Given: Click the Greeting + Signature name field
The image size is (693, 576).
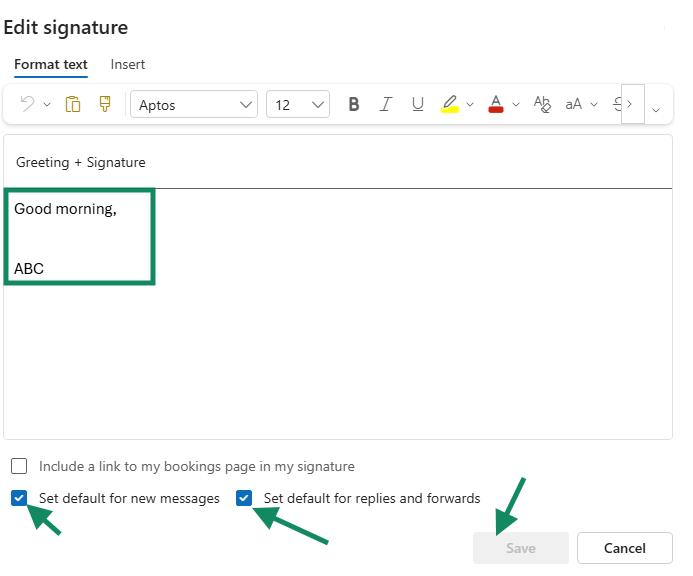Looking at the screenshot, I should pyautogui.click(x=338, y=162).
